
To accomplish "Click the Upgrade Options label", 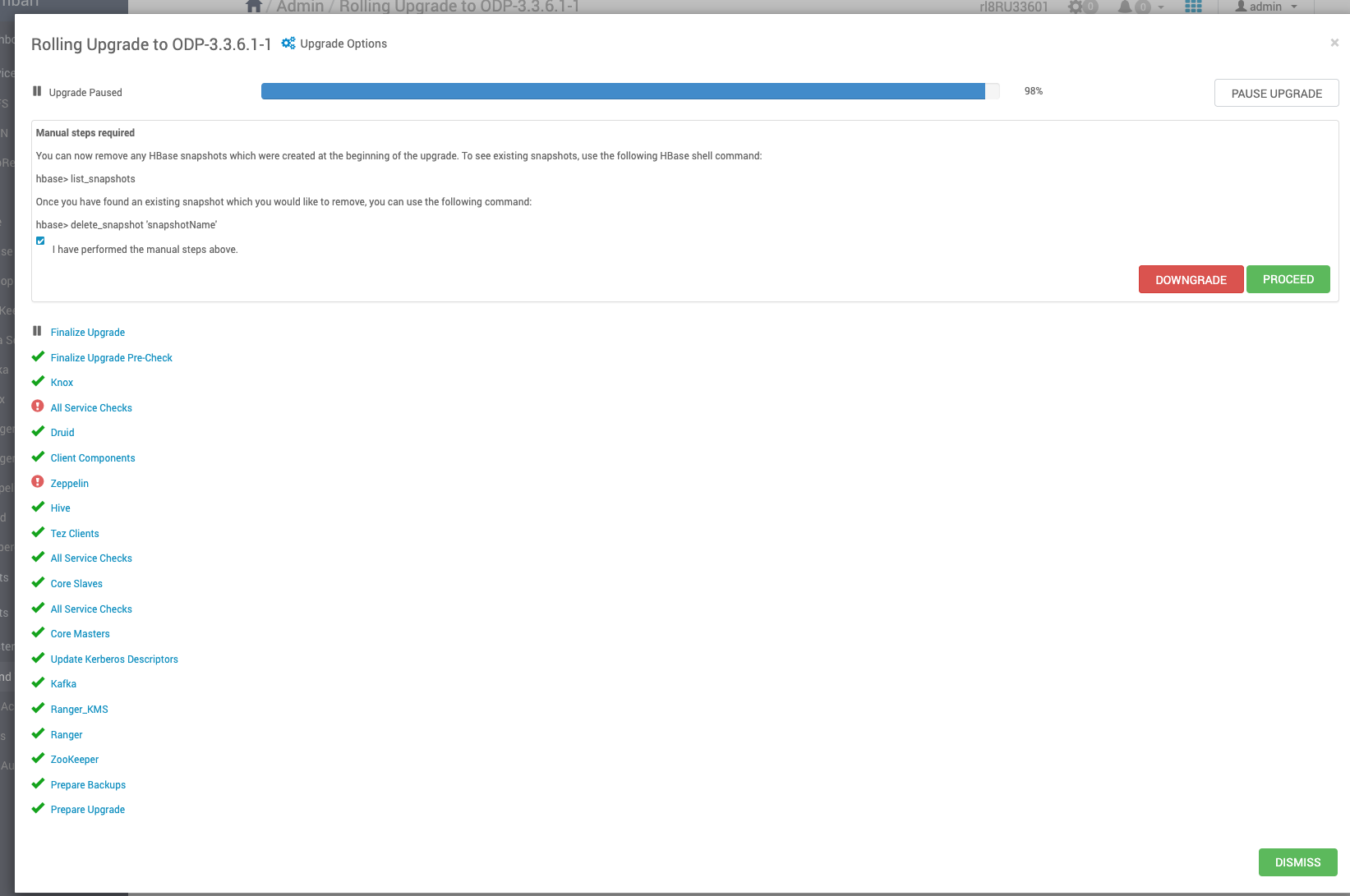I will (x=343, y=44).
